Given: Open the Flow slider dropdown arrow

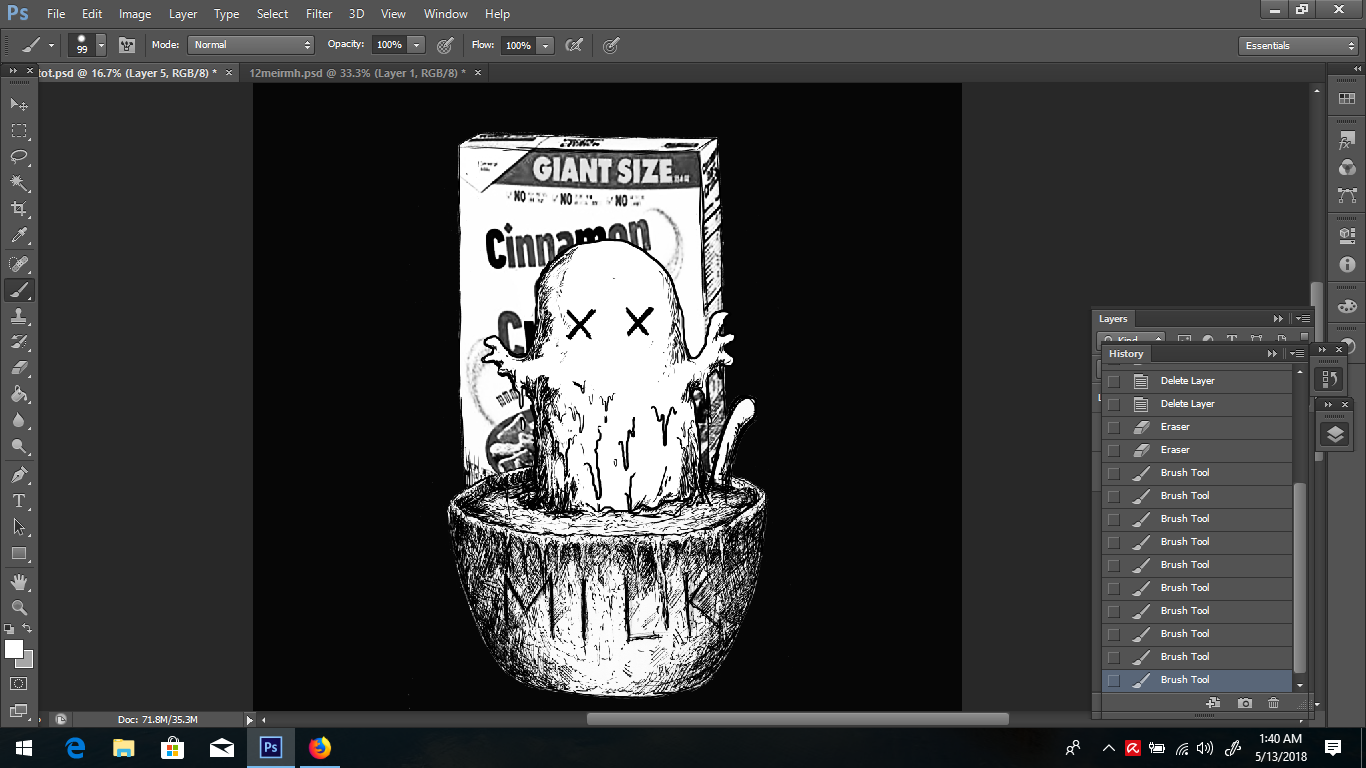Looking at the screenshot, I should coord(545,45).
